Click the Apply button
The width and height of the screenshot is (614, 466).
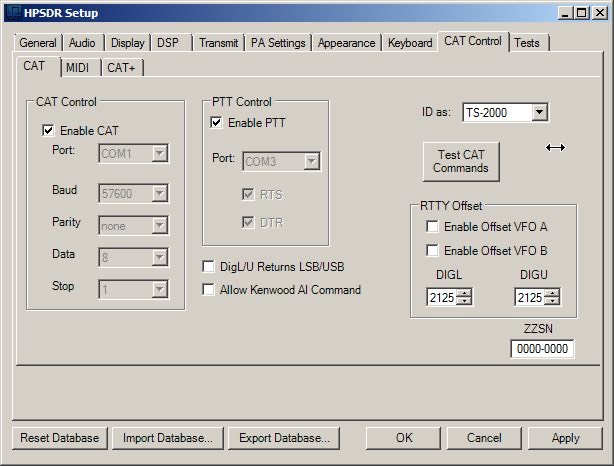pyautogui.click(x=565, y=438)
